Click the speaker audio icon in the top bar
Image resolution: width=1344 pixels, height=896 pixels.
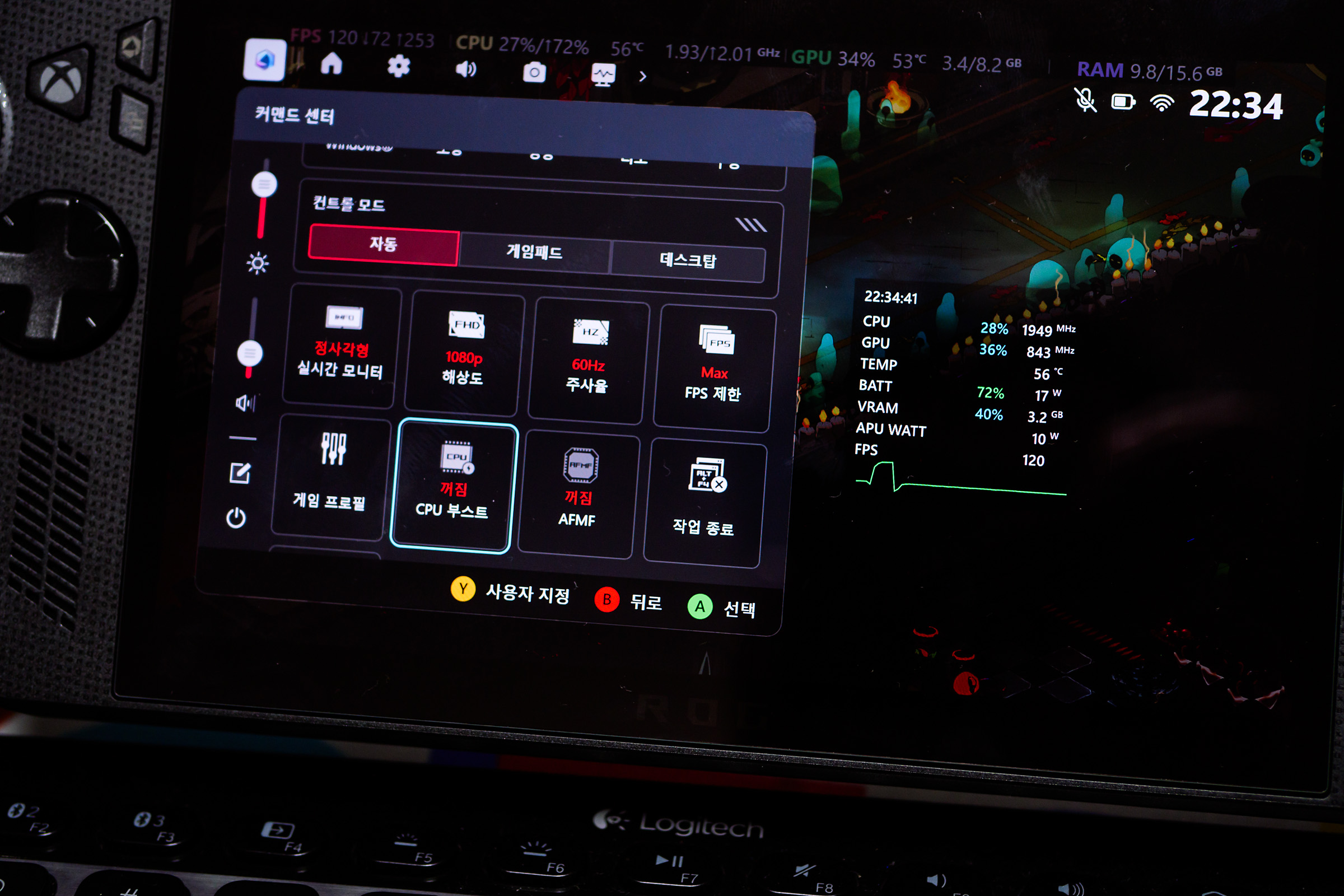click(466, 69)
